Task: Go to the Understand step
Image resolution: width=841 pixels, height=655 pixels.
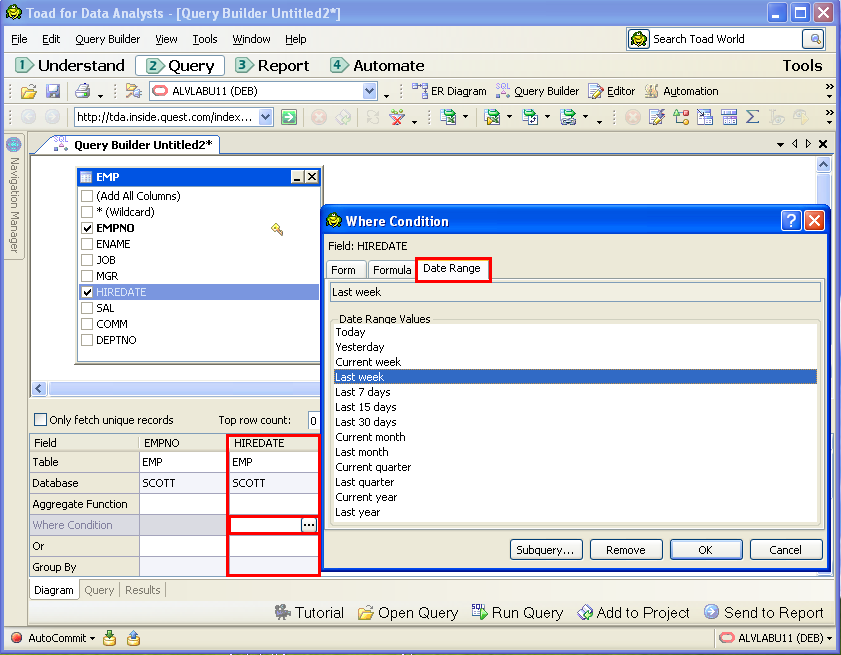Action: click(x=70, y=65)
